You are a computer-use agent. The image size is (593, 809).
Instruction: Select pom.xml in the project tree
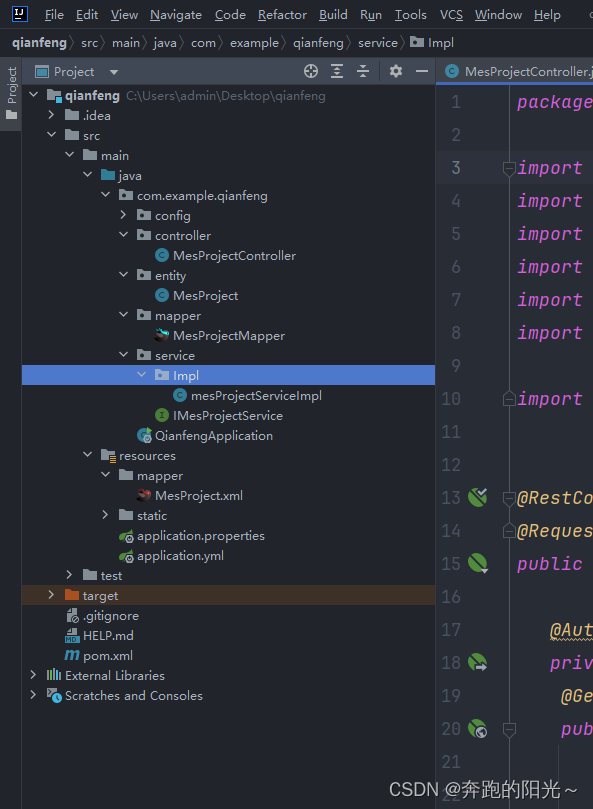click(x=108, y=655)
